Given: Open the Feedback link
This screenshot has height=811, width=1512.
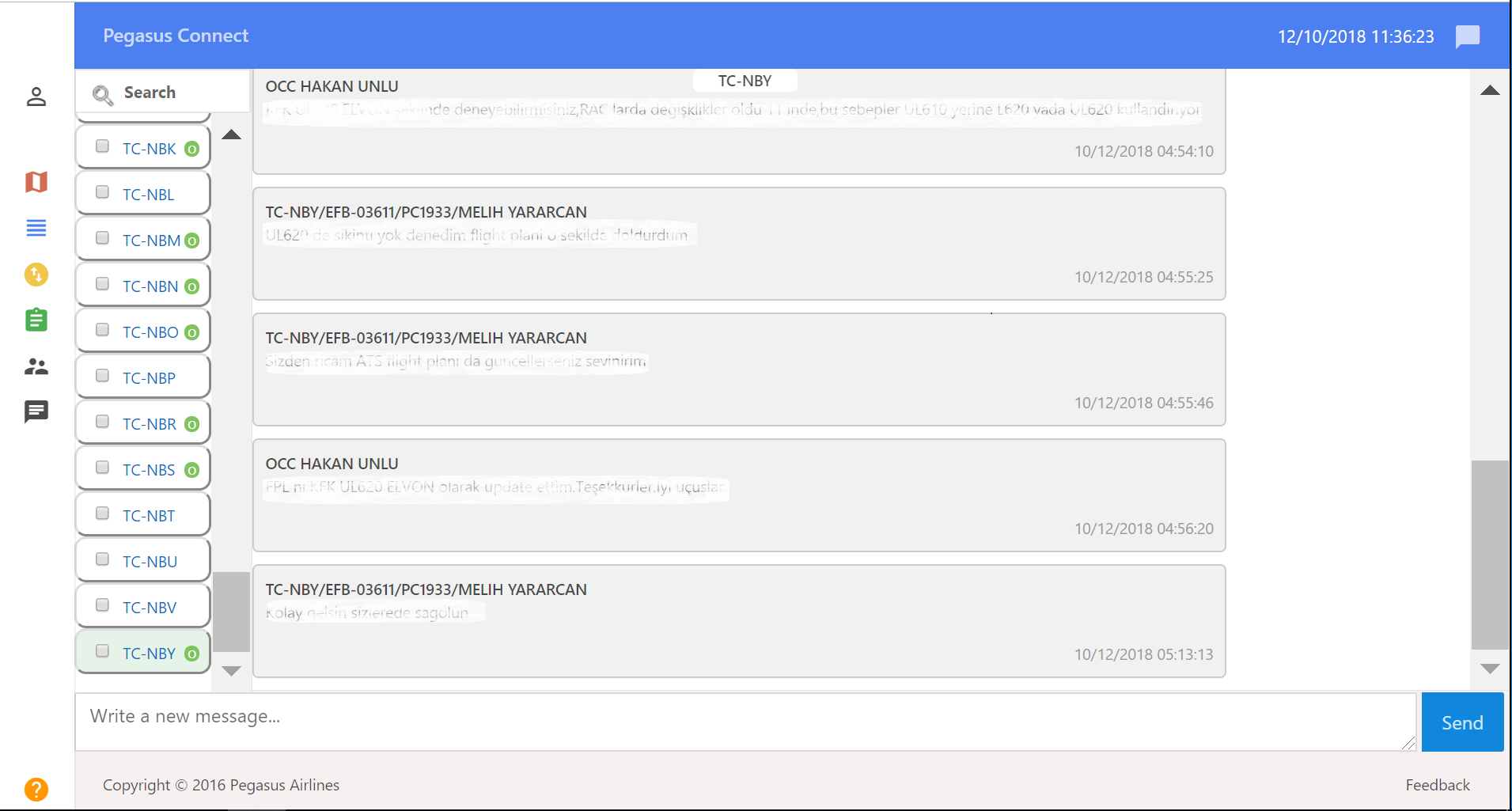Looking at the screenshot, I should click(x=1437, y=785).
